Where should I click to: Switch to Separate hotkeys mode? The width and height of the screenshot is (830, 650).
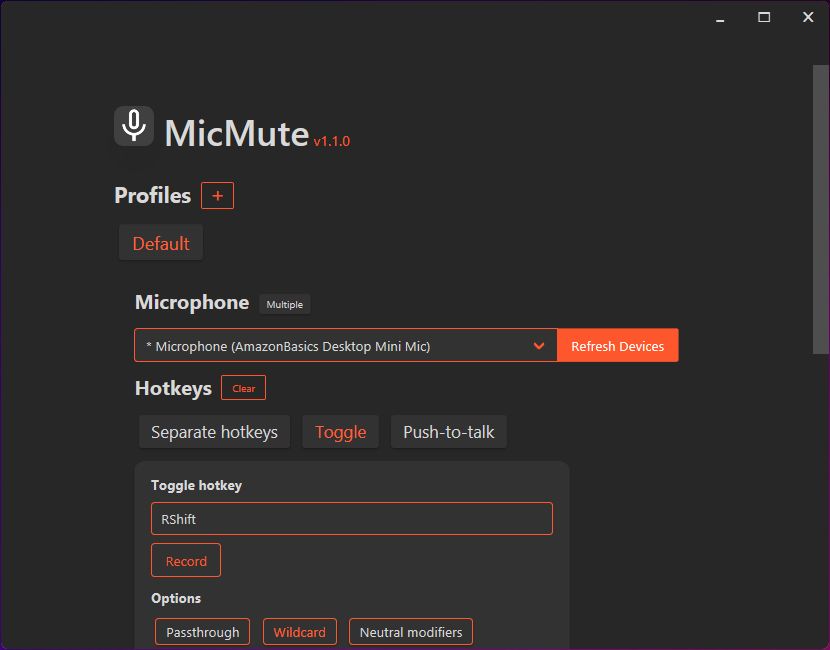click(x=214, y=431)
